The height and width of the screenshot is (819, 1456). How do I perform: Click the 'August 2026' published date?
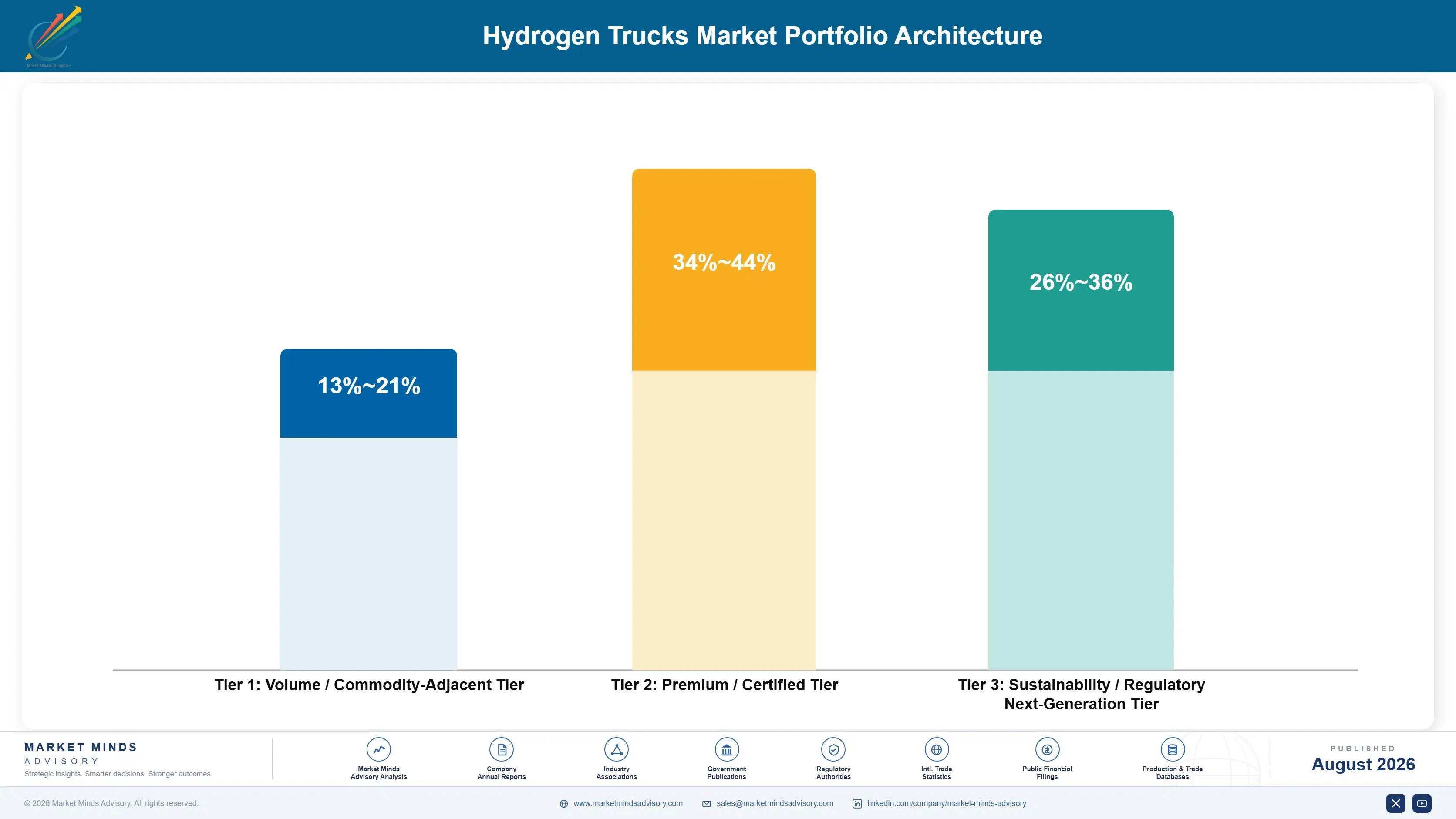tap(1363, 764)
